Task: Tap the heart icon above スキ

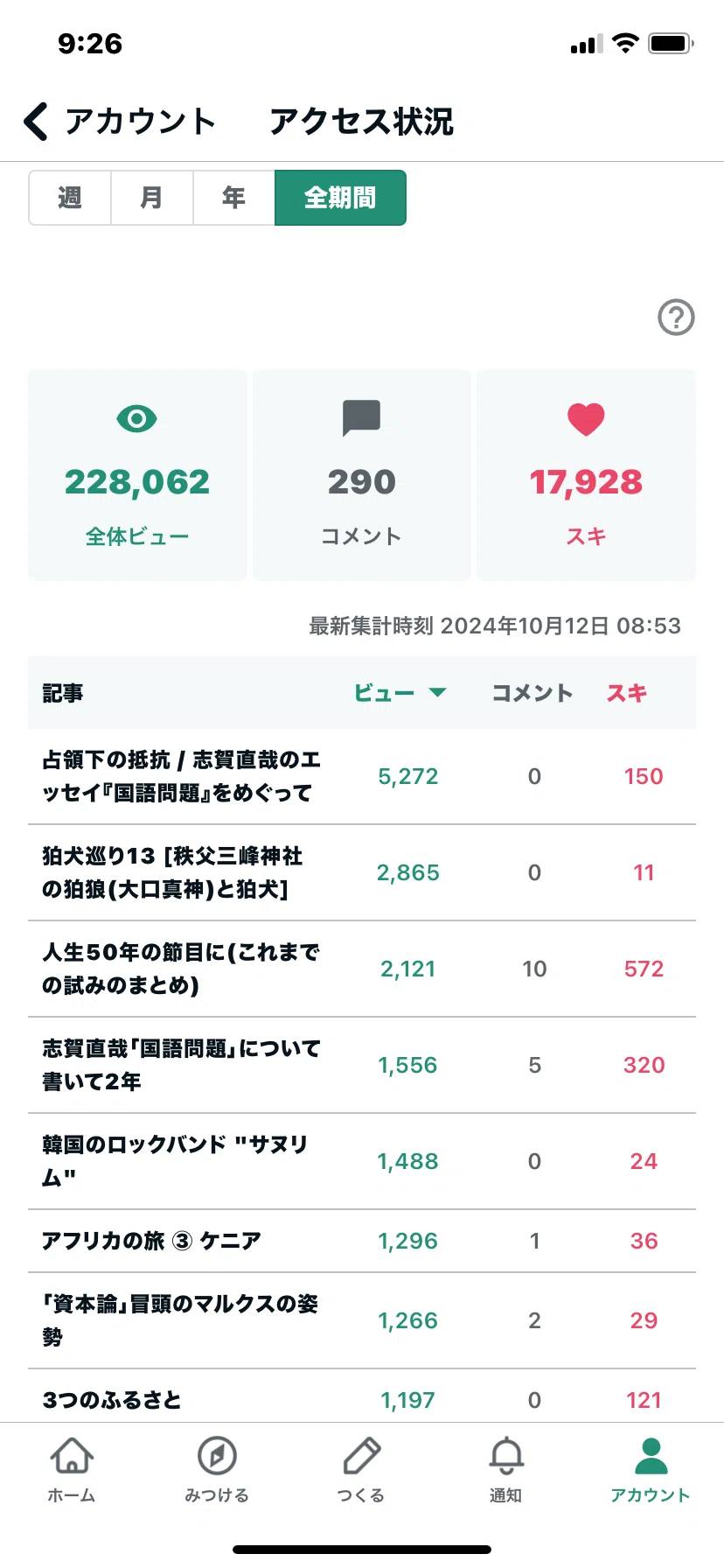Action: (586, 419)
